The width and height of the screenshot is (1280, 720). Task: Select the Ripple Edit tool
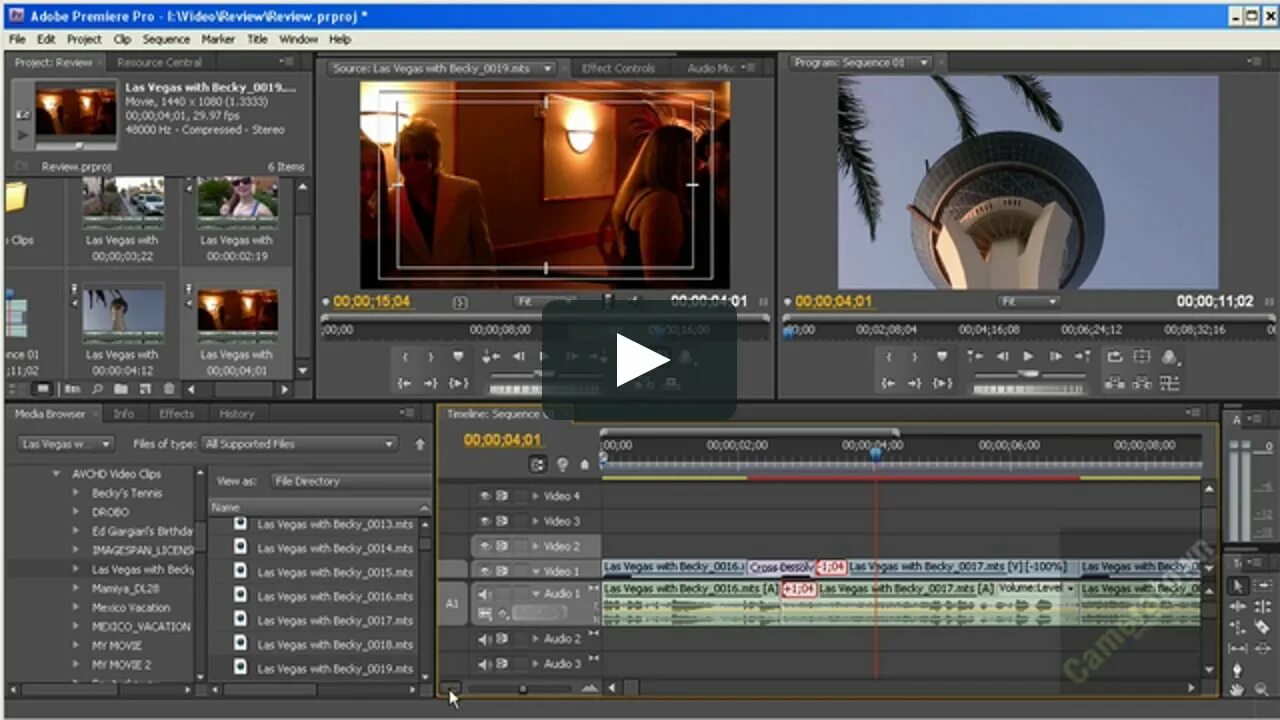(1238, 606)
